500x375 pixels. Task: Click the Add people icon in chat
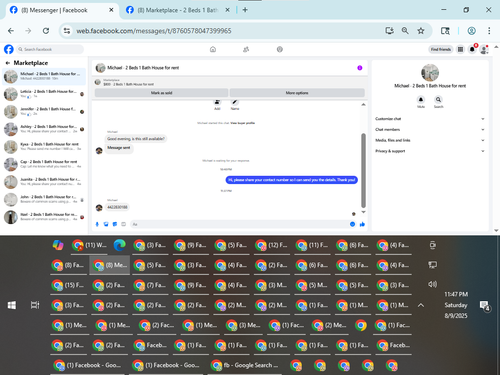click(x=217, y=102)
